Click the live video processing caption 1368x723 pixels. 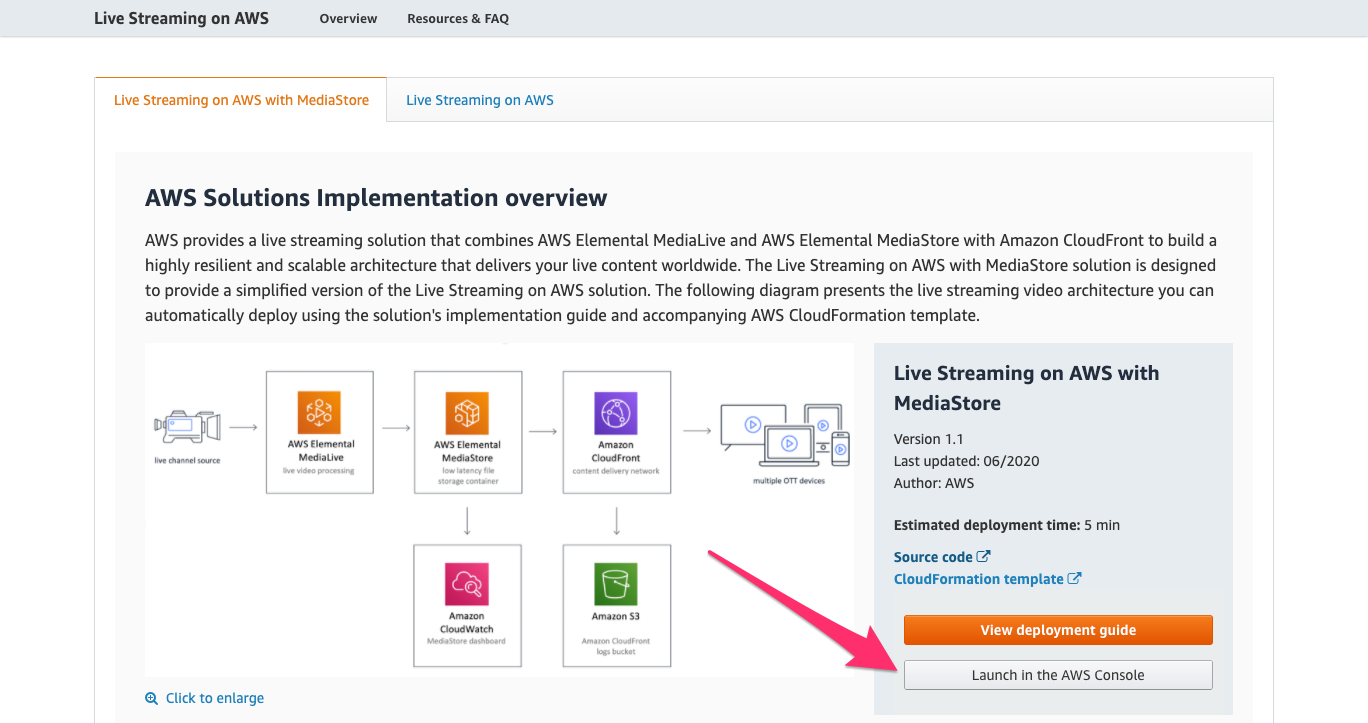320,471
